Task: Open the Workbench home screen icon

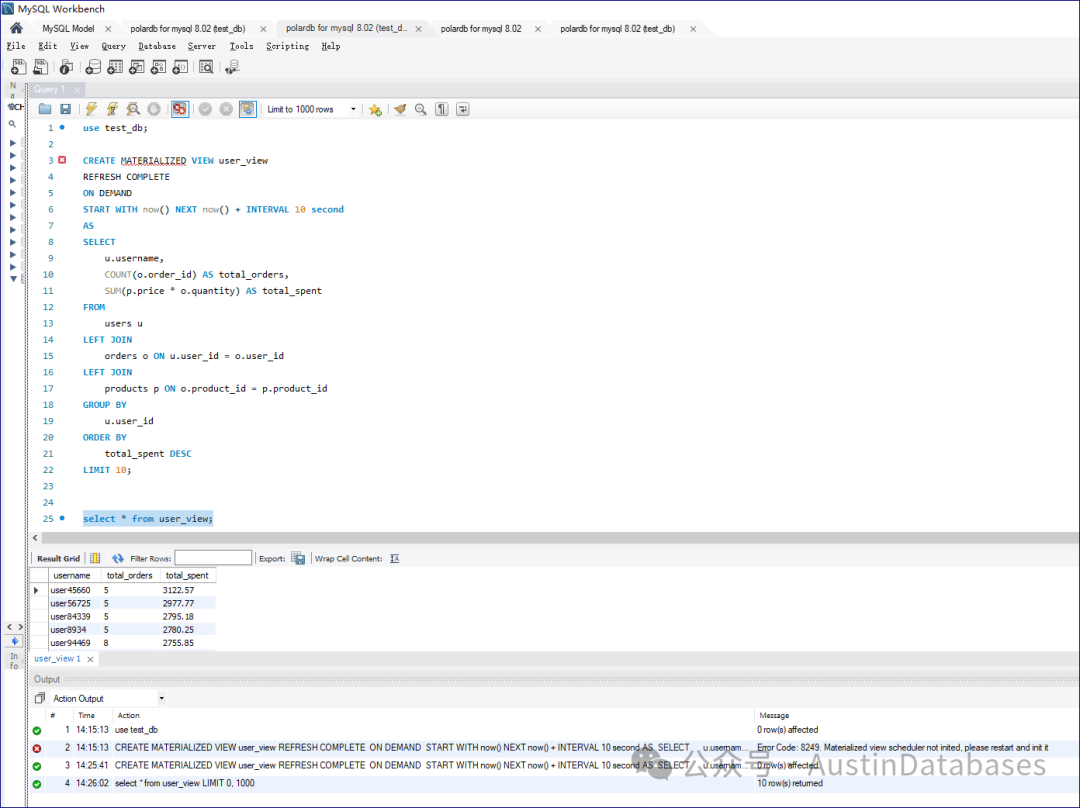Action: coord(16,28)
